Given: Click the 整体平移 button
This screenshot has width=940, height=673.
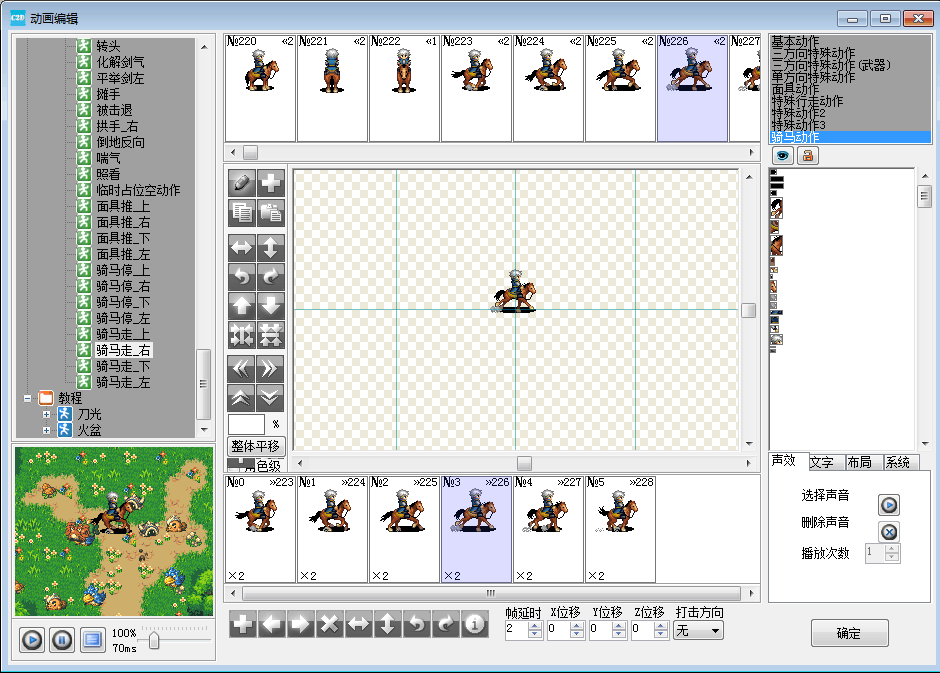Looking at the screenshot, I should pos(255,446).
